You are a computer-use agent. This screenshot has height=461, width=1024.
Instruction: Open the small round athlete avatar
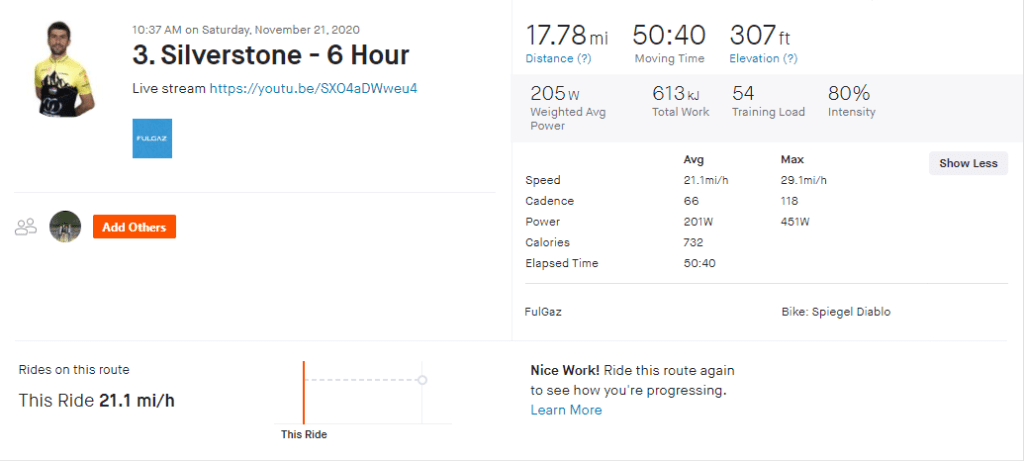point(65,227)
